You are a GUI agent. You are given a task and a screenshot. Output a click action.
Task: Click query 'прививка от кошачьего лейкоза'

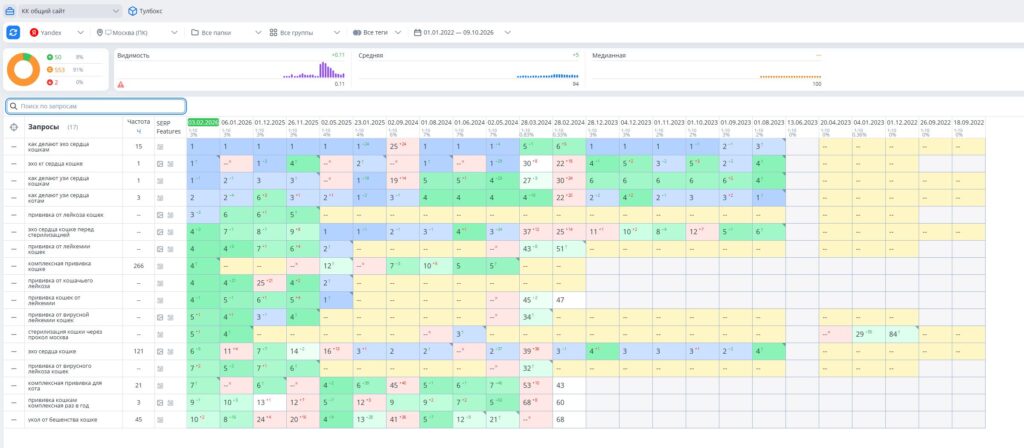(x=60, y=283)
